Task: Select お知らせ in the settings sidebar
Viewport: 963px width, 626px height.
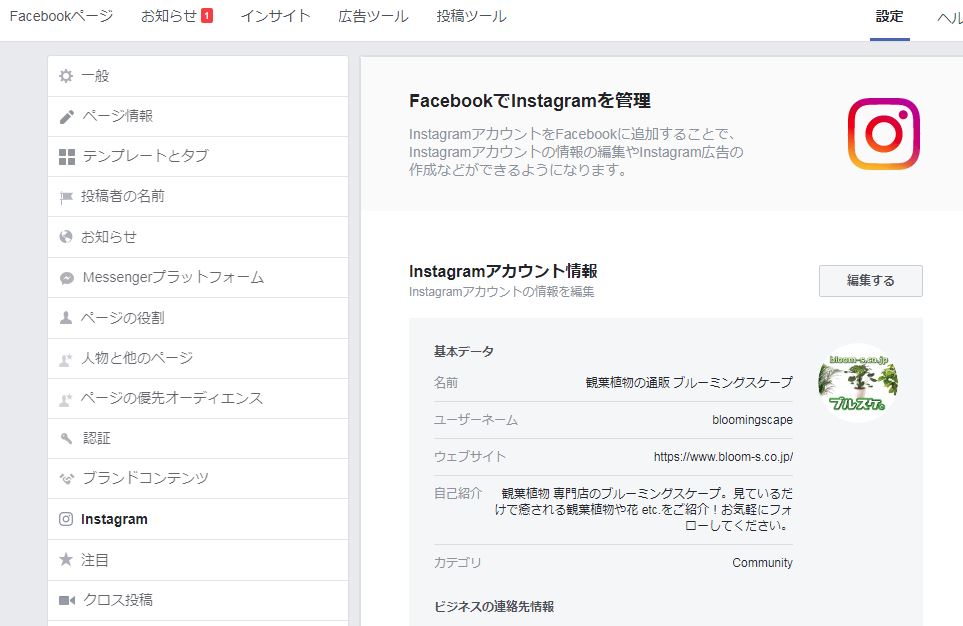Action: [198, 237]
